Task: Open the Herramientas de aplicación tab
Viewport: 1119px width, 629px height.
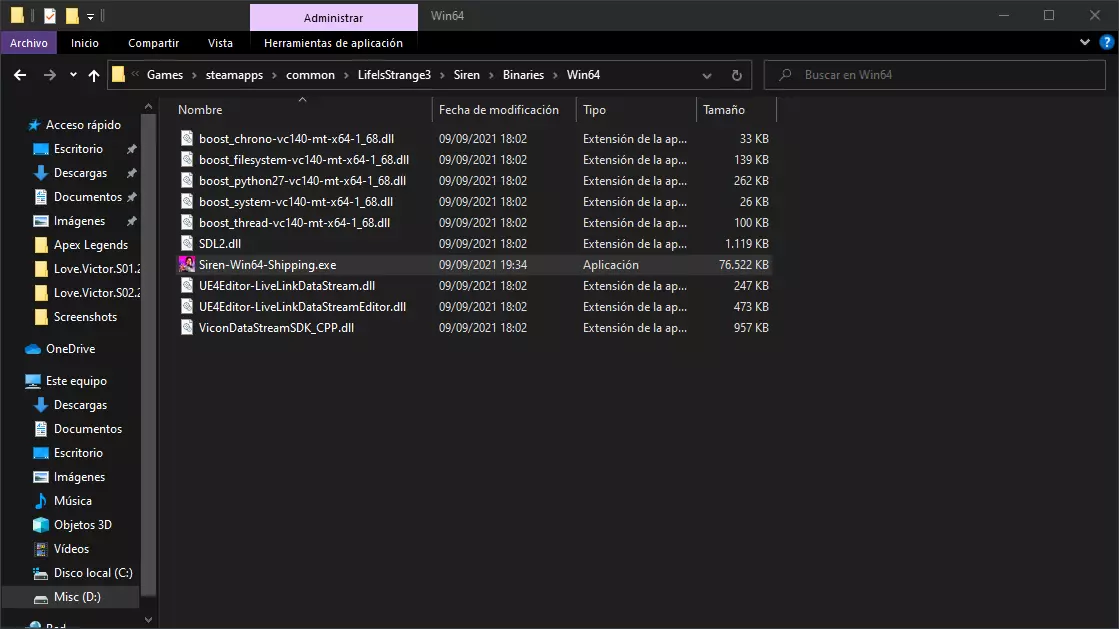Action: 333,43
